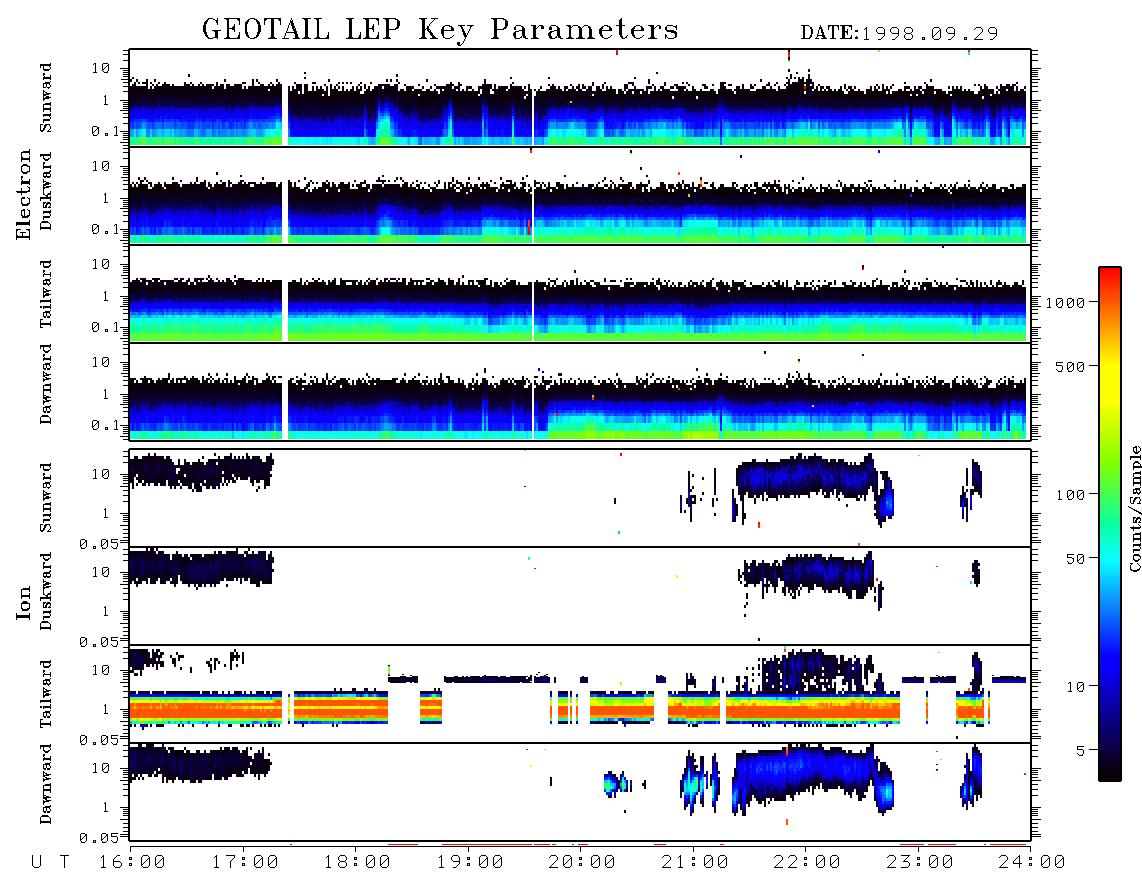Select the Electron 'Sunward' panel label
1142x880 pixels.
[x=46, y=98]
